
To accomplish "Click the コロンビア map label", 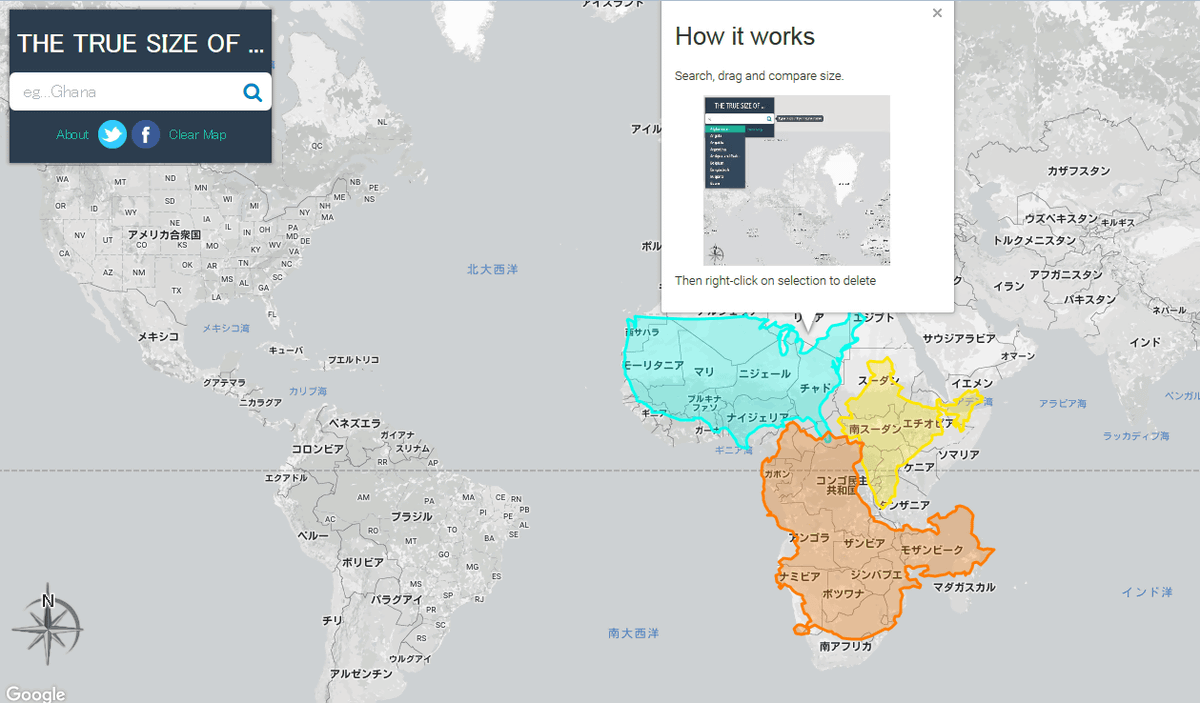I will 318,449.
